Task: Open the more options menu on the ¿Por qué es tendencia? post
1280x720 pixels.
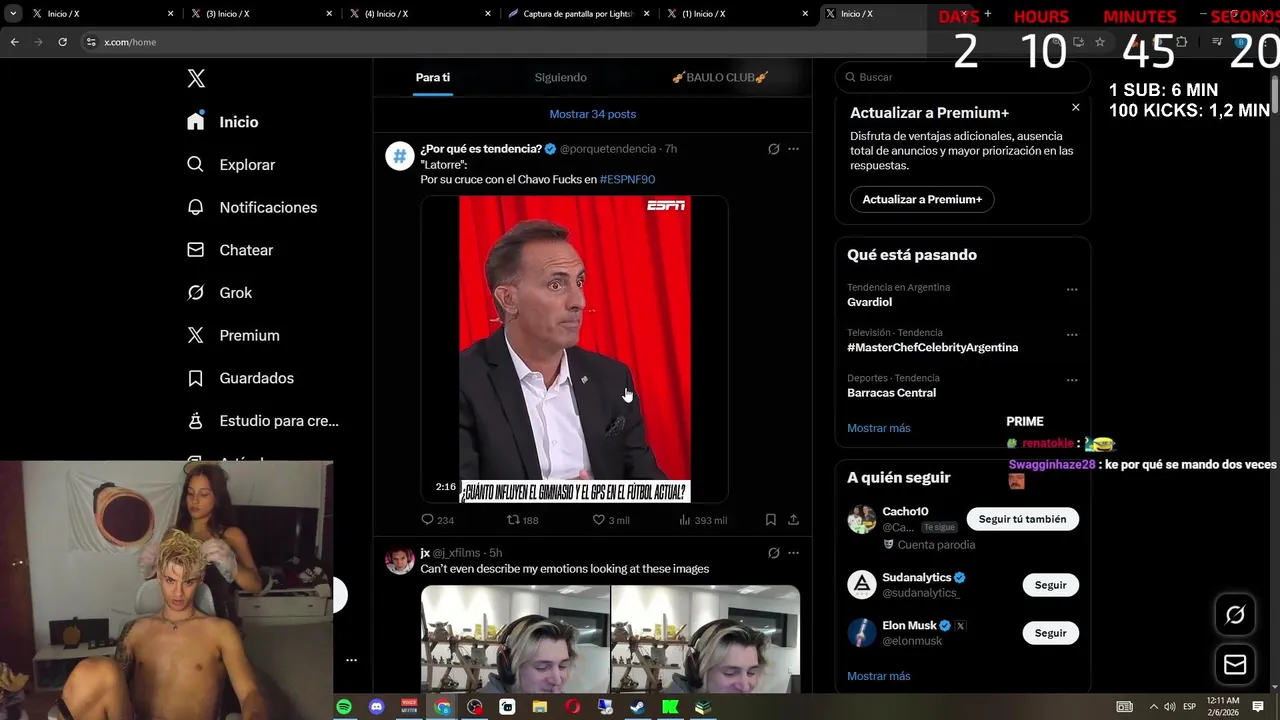Action: [793, 149]
